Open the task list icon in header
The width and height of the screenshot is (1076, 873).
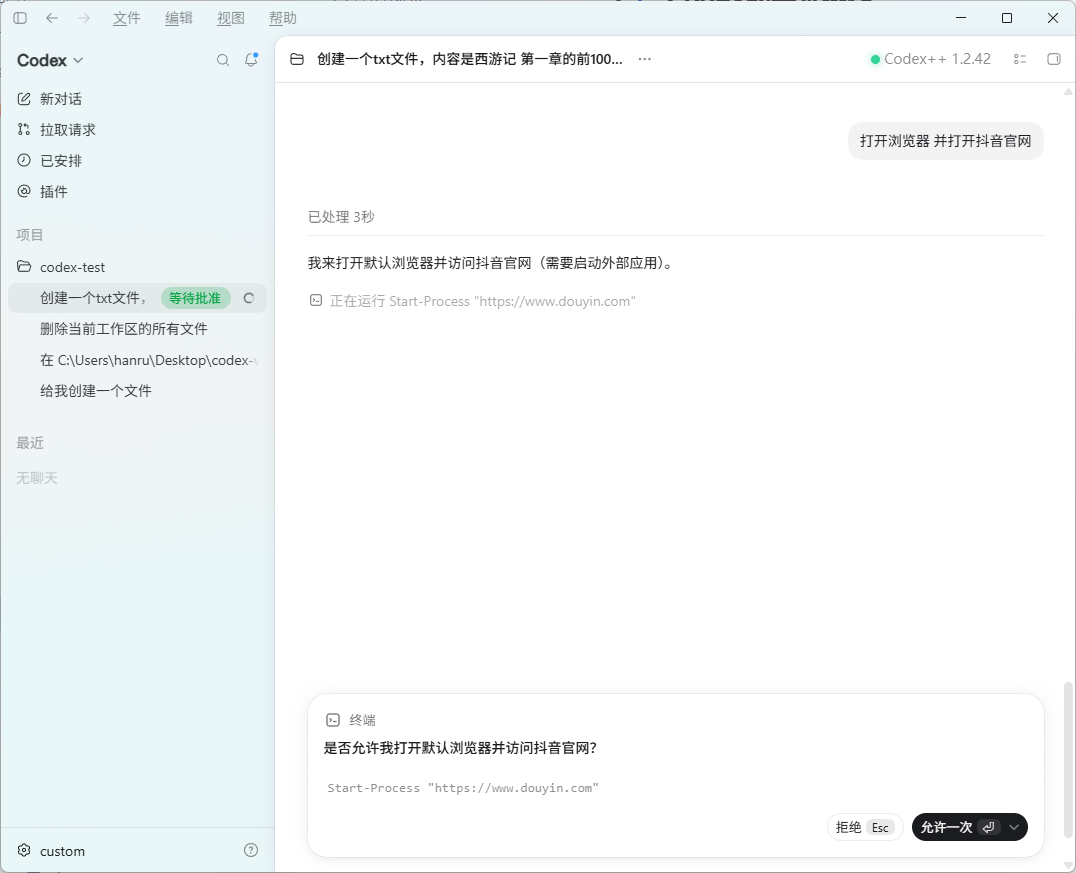pyautogui.click(x=1020, y=59)
